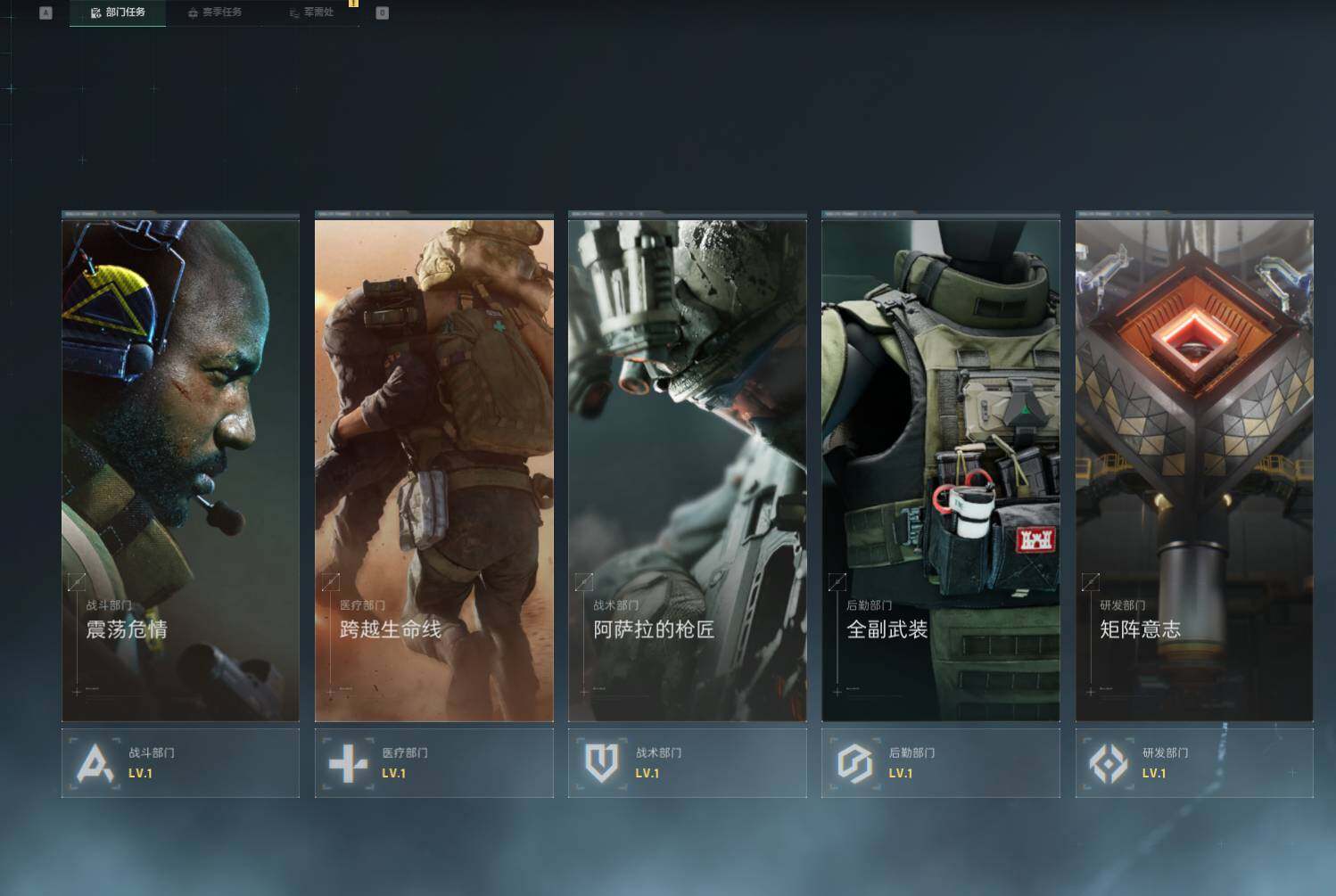Click the 后勤部门 hexagon emblem icon
Viewport: 1336px width, 896px height.
(854, 764)
